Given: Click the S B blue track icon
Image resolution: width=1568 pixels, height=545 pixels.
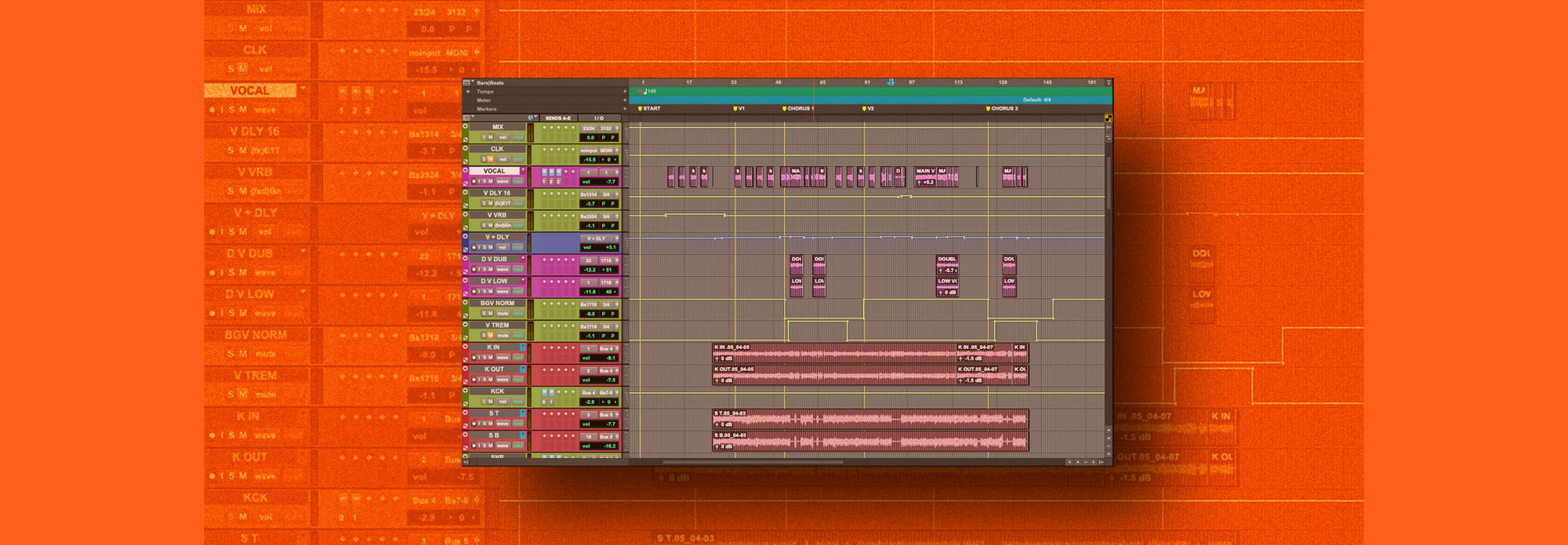Looking at the screenshot, I should pos(523,435).
